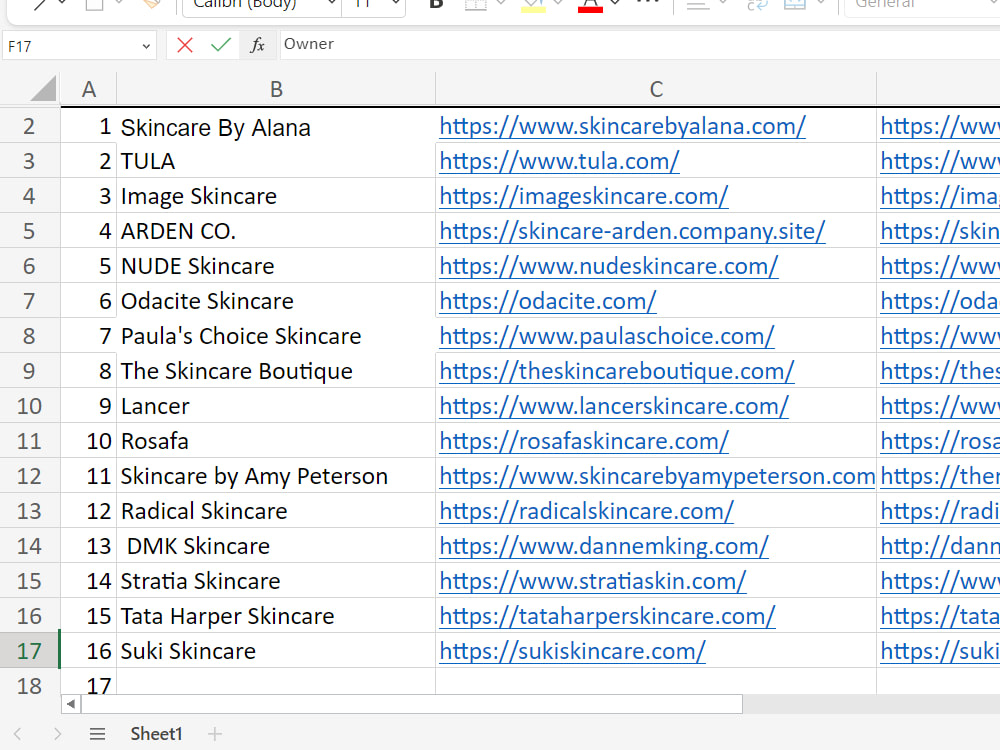Select column B header

tap(276, 89)
